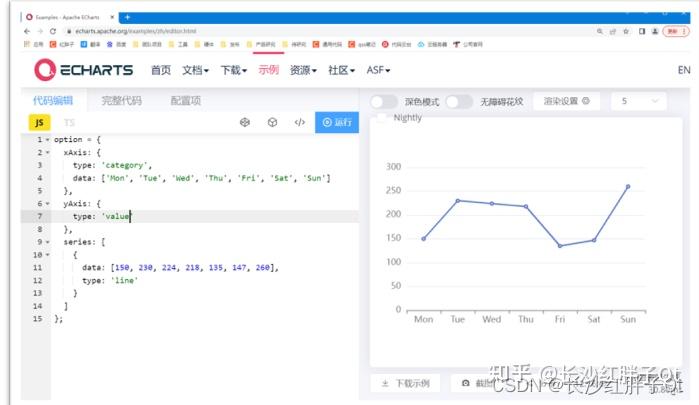699x405 pixels.
Task: Bookmark this page with the star icon
Action: [x=626, y=31]
